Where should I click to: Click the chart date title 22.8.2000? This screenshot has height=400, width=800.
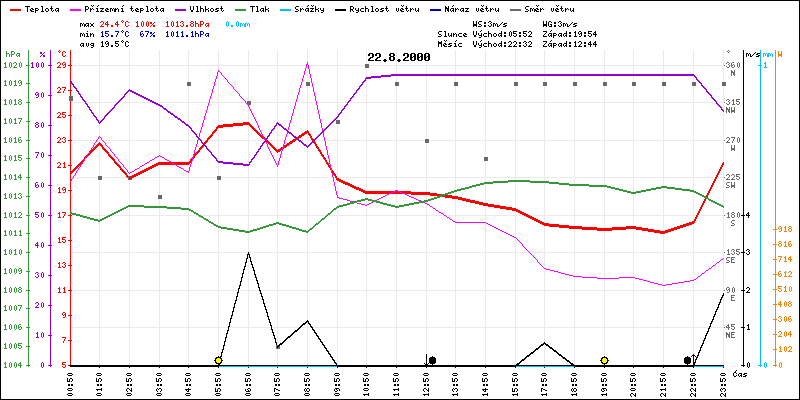pos(398,58)
